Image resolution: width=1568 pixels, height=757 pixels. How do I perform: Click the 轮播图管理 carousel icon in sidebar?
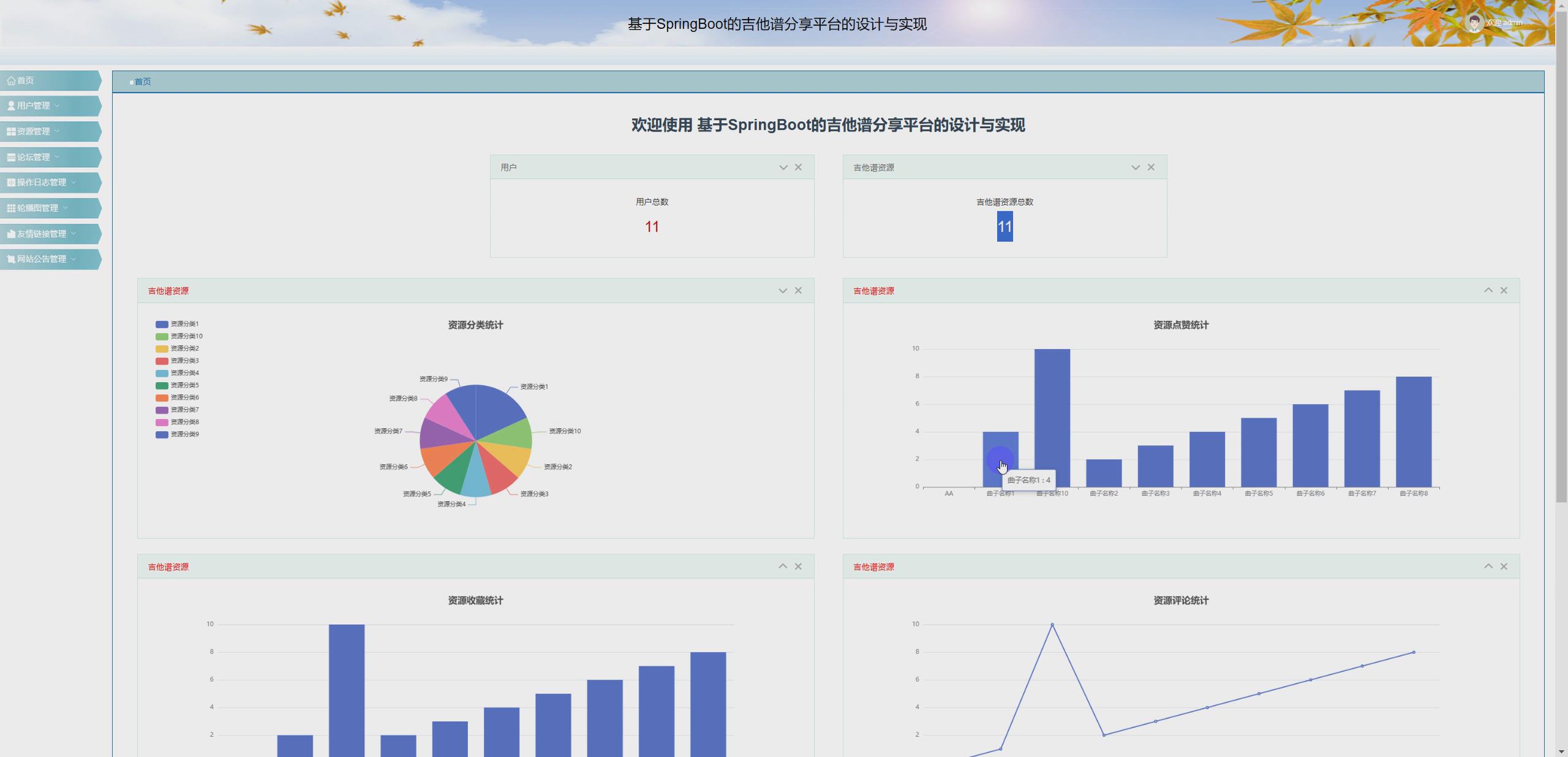[10, 208]
